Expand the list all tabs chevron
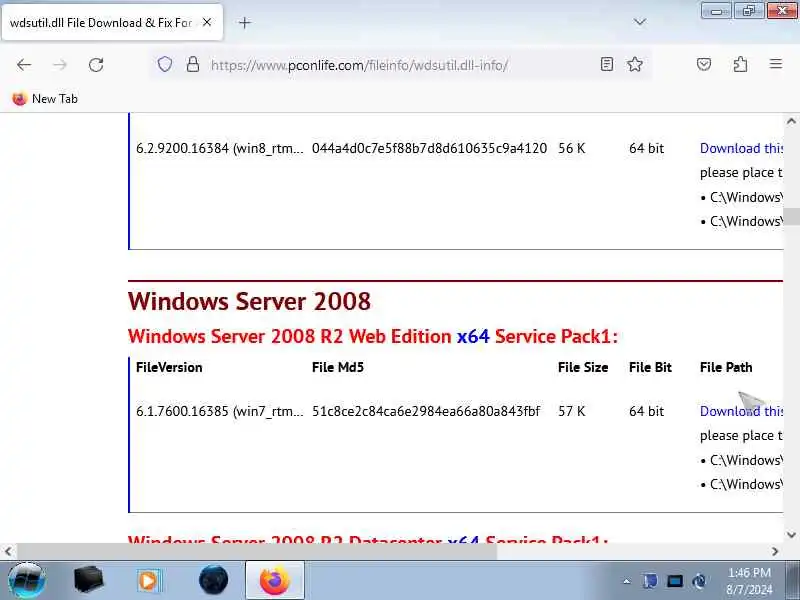 point(639,22)
